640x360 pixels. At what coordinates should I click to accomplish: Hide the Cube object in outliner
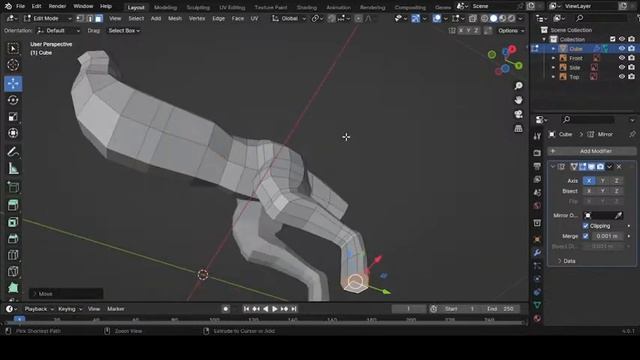[x=622, y=49]
